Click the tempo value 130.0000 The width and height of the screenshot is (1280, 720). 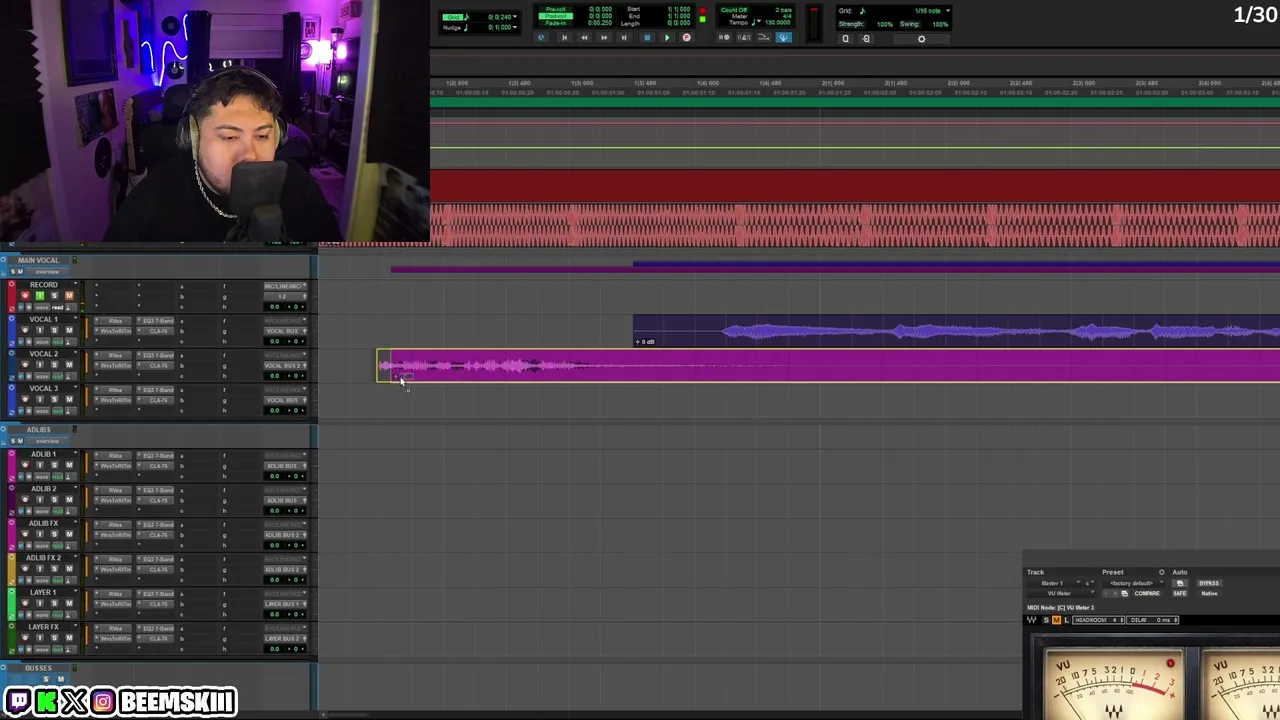[778, 22]
